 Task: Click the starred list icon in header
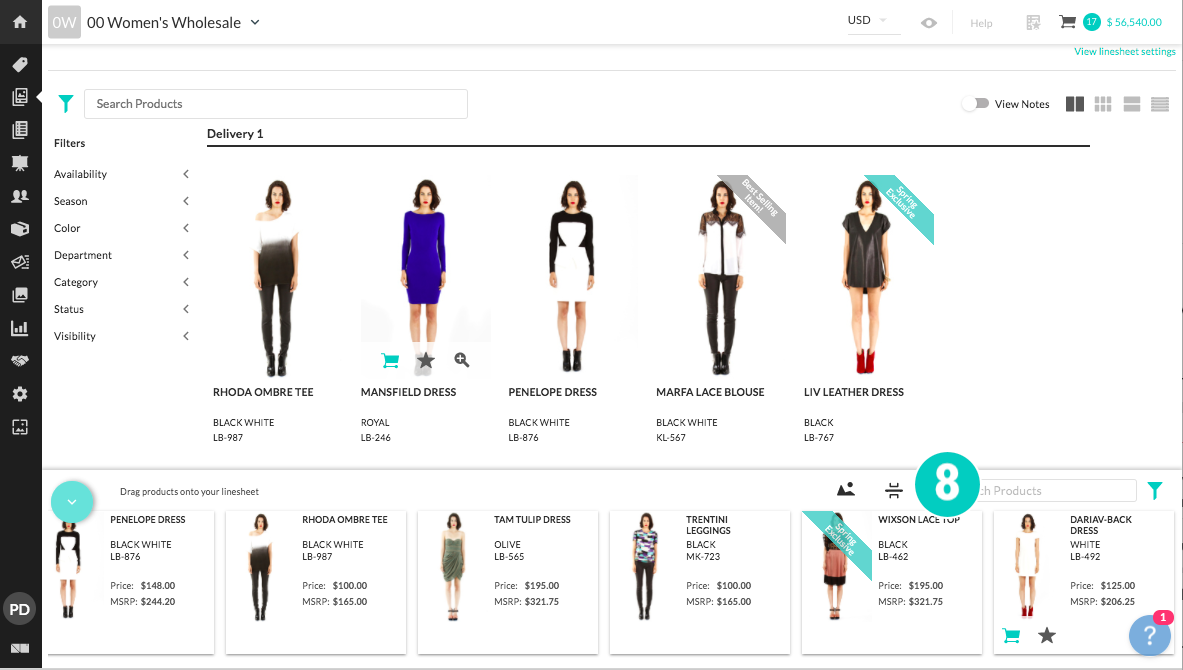click(x=1034, y=23)
